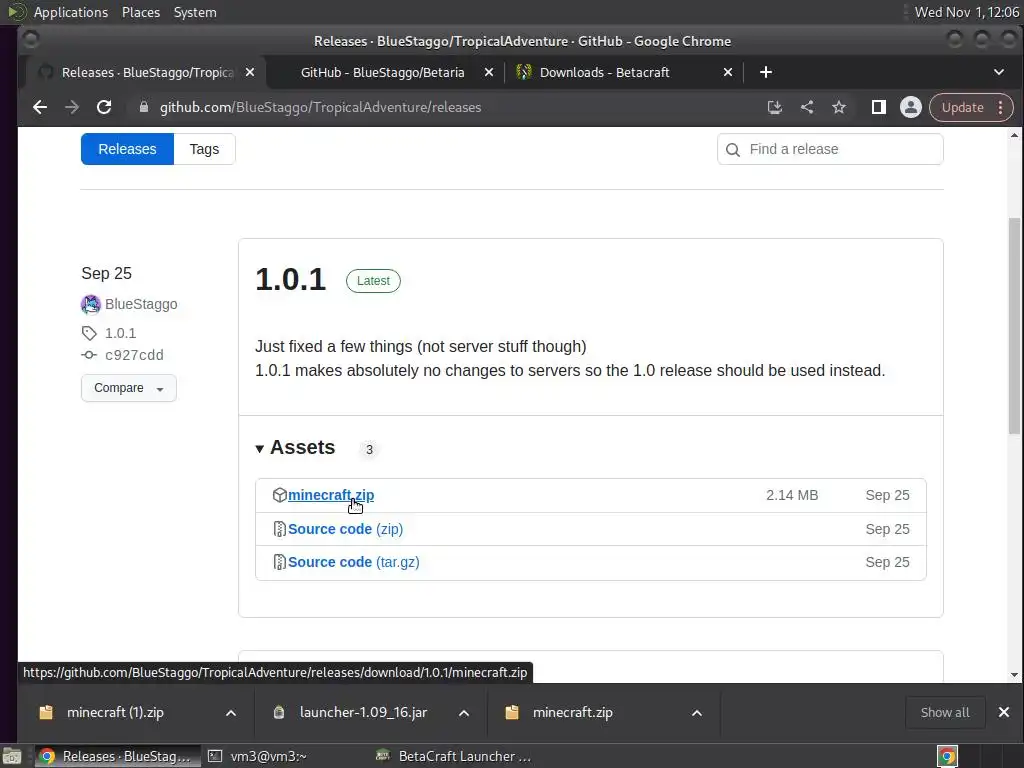Click the minecraft (1).zip file icon
Image resolution: width=1024 pixels, height=768 pixels.
46,712
